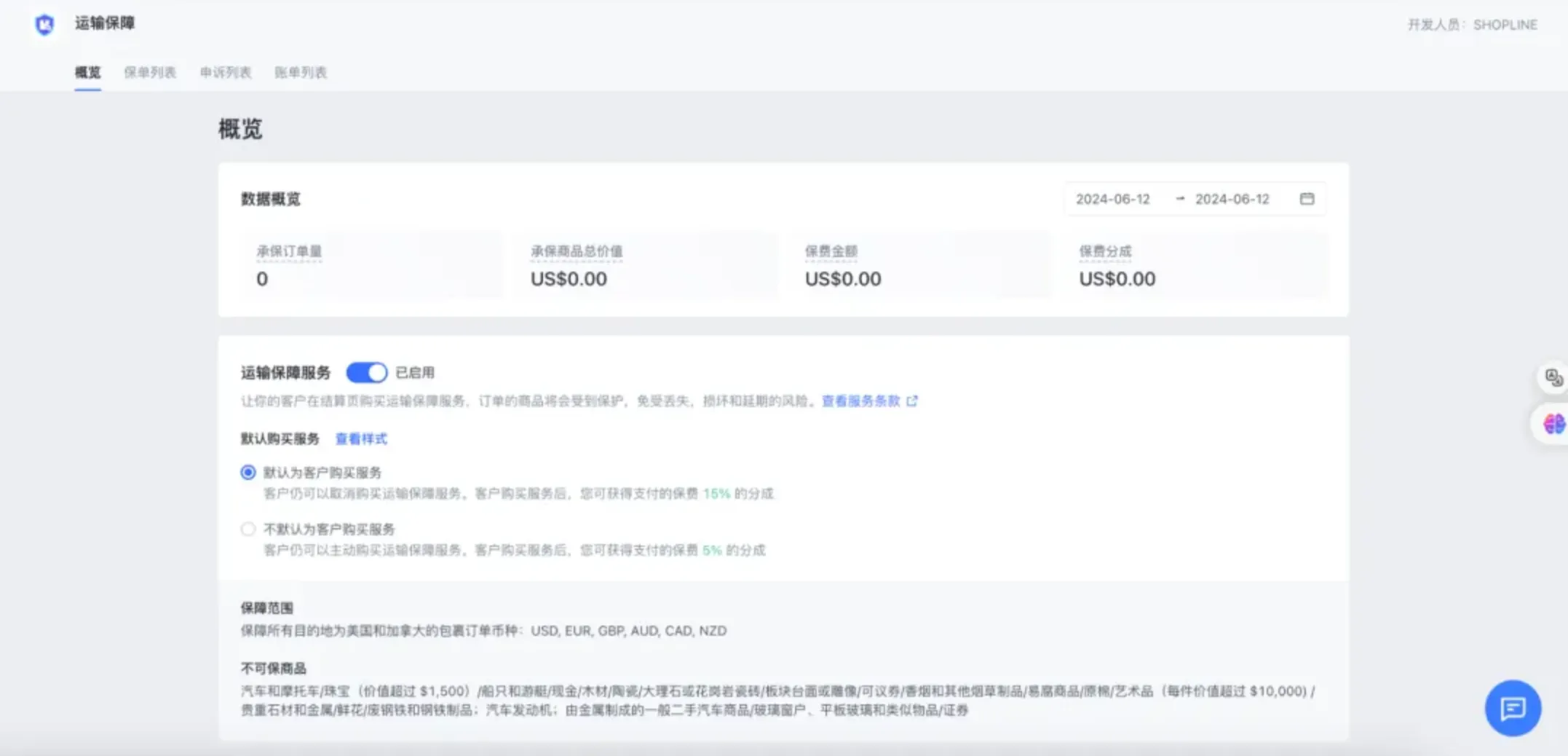Click the 运输保障 shield app logo
This screenshot has width=1568, height=756.
click(44, 25)
